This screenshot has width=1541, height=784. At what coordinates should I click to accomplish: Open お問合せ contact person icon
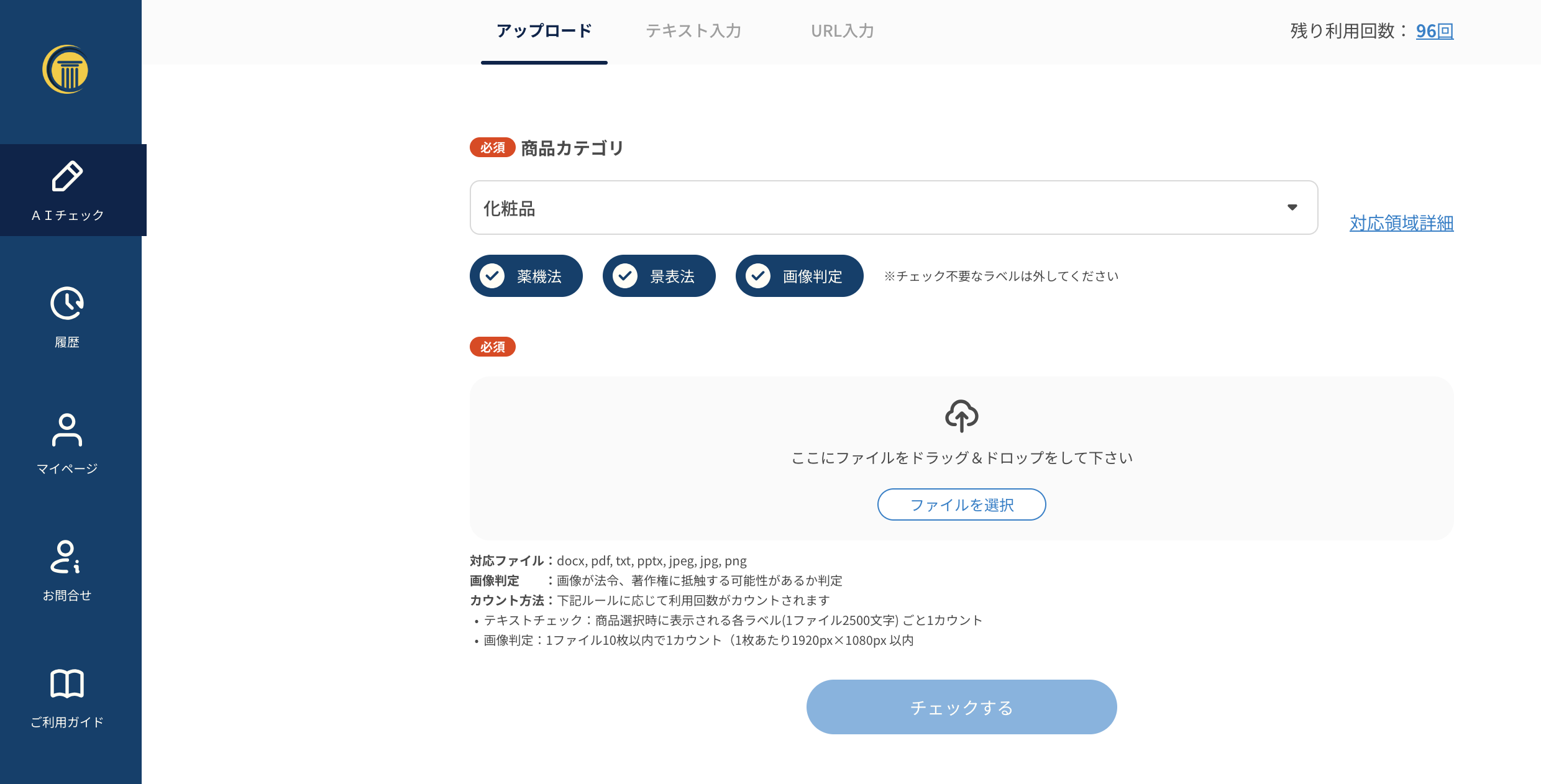click(x=65, y=557)
